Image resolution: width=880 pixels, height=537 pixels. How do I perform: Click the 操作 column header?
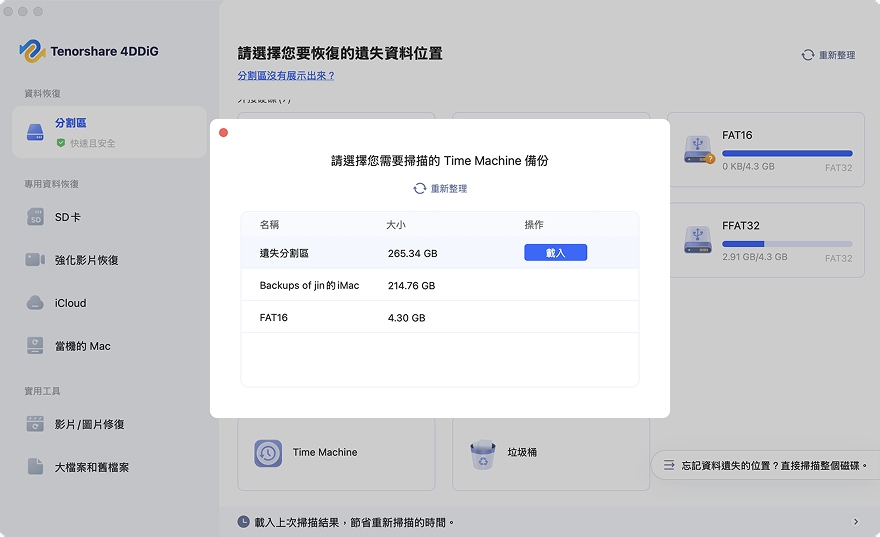[x=534, y=224]
